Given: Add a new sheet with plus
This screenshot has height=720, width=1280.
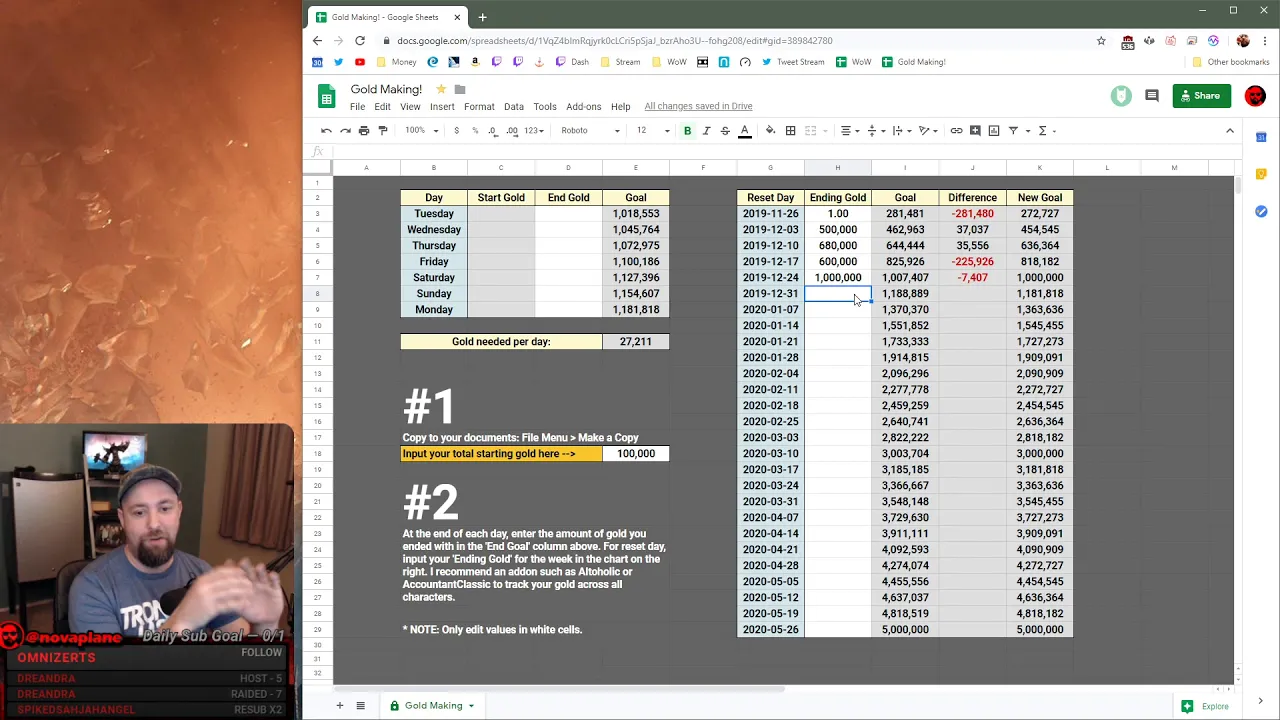Looking at the screenshot, I should click(x=339, y=705).
